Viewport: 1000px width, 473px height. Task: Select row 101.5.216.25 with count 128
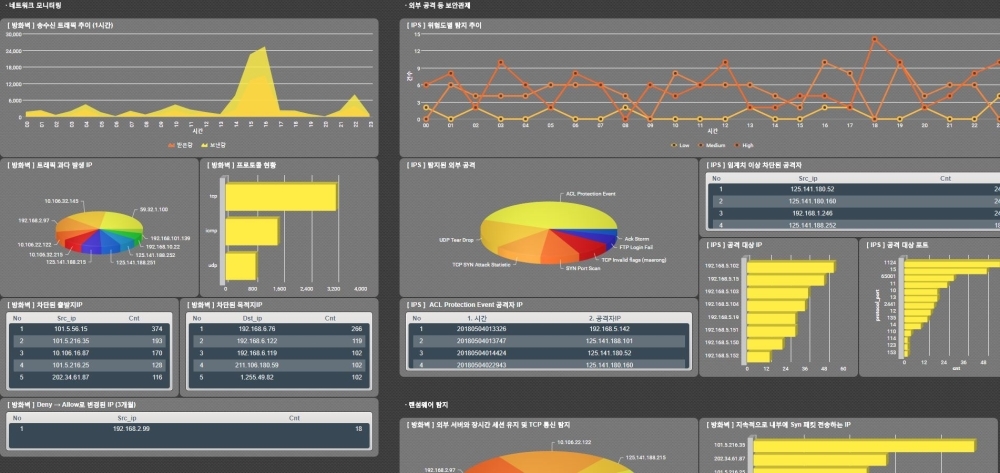tap(89, 365)
